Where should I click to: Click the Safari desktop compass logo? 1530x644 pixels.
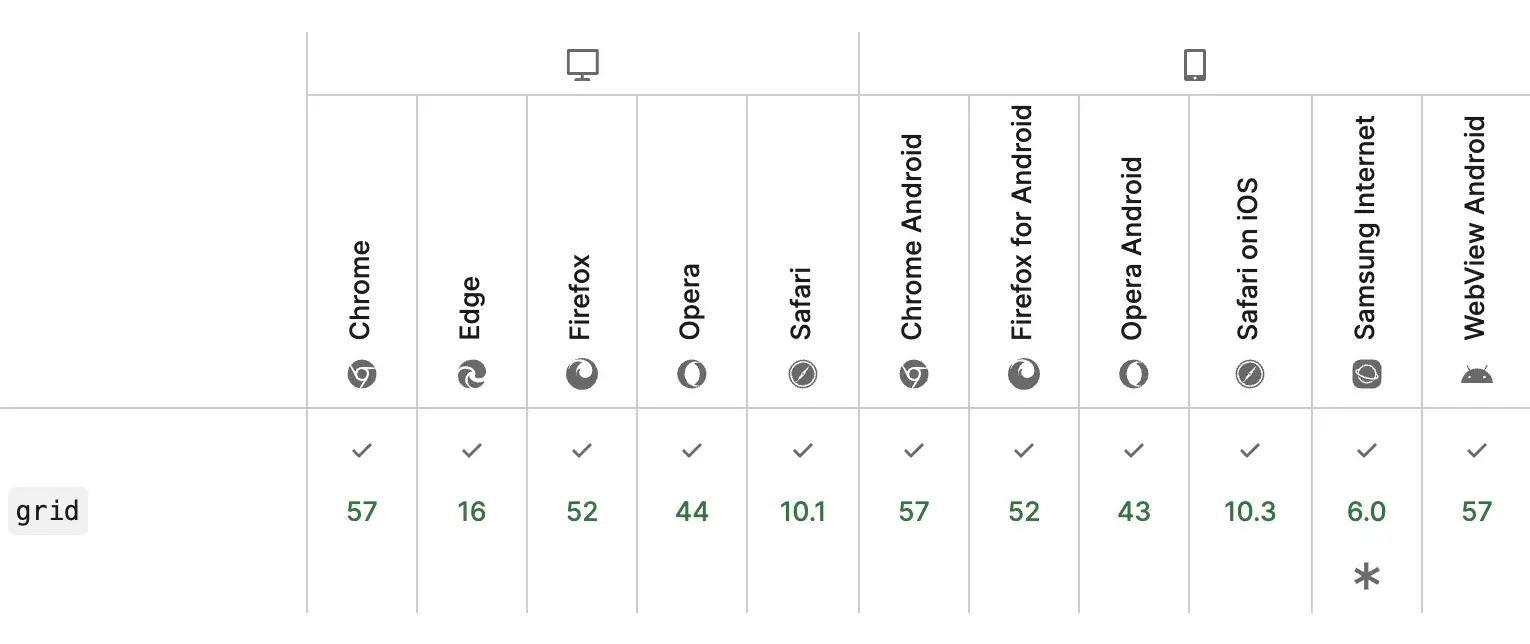pyautogui.click(x=802, y=375)
